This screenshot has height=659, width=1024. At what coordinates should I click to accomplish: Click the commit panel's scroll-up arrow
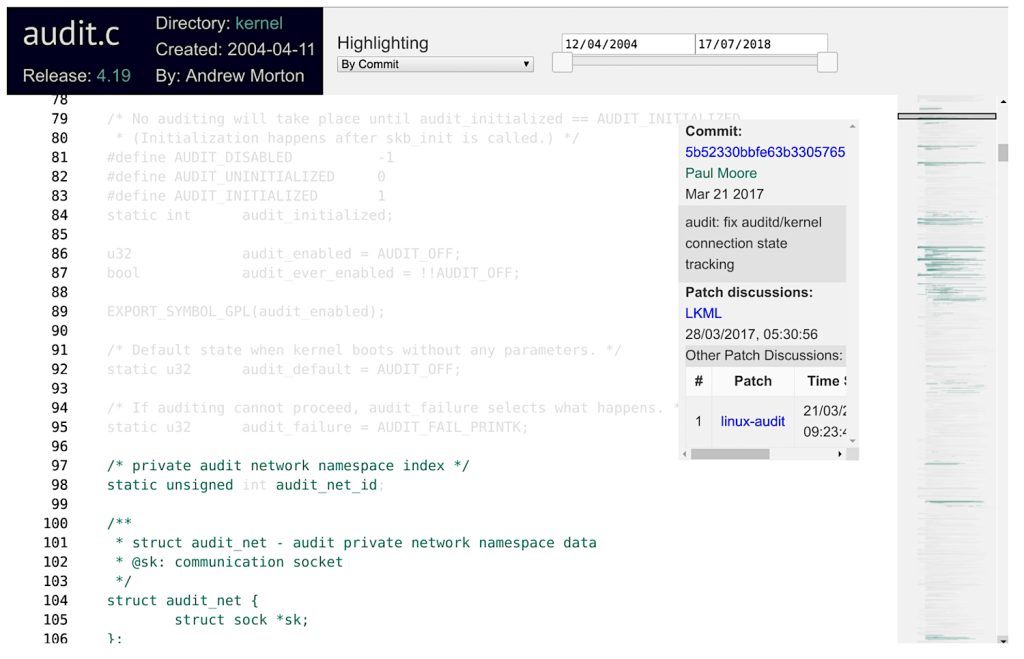(x=852, y=127)
